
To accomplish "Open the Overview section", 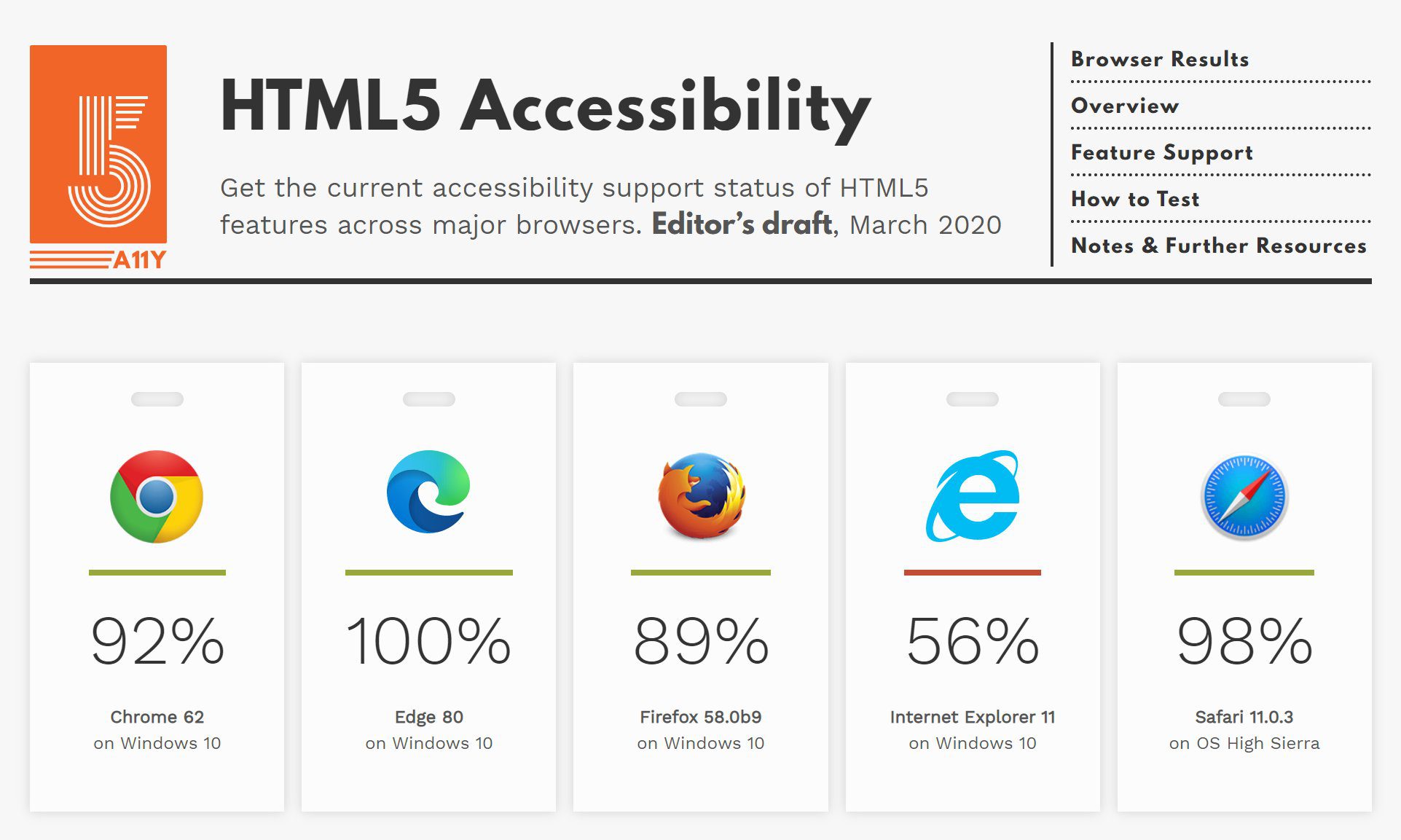I will click(x=1123, y=106).
